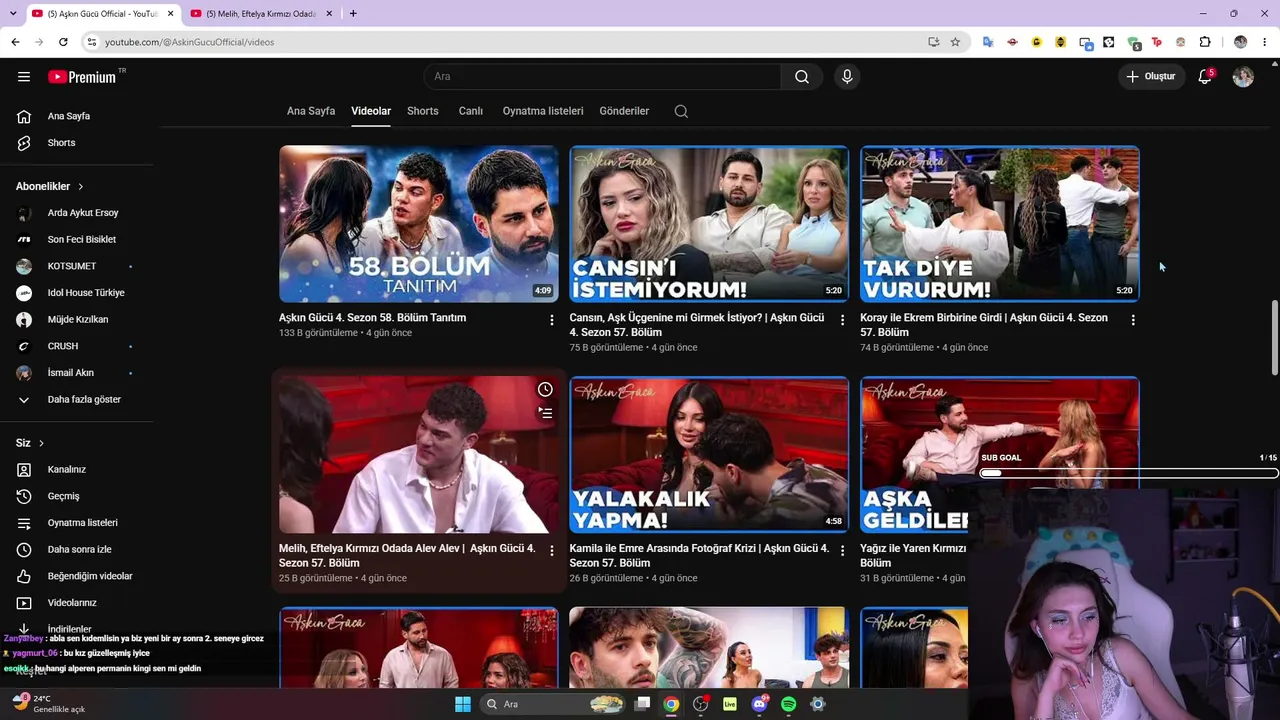Click the Chrome address bar URL
Screen dimensions: 1280x720
[189, 42]
